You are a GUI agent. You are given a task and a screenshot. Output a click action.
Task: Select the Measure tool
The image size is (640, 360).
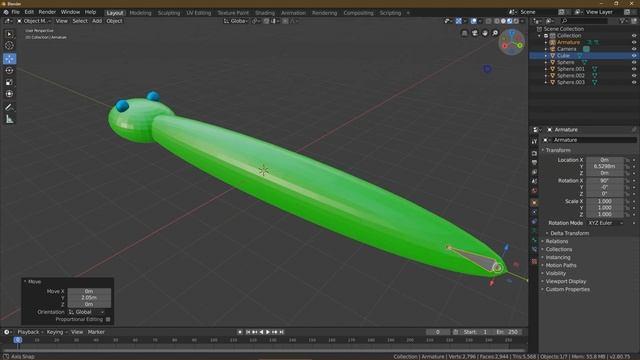(9, 119)
